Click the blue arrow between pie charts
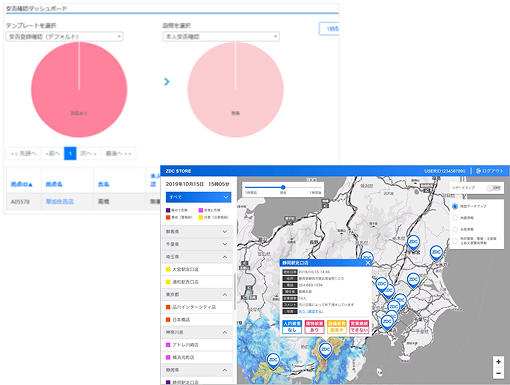Viewport: 510px width, 385px height. pyautogui.click(x=167, y=81)
